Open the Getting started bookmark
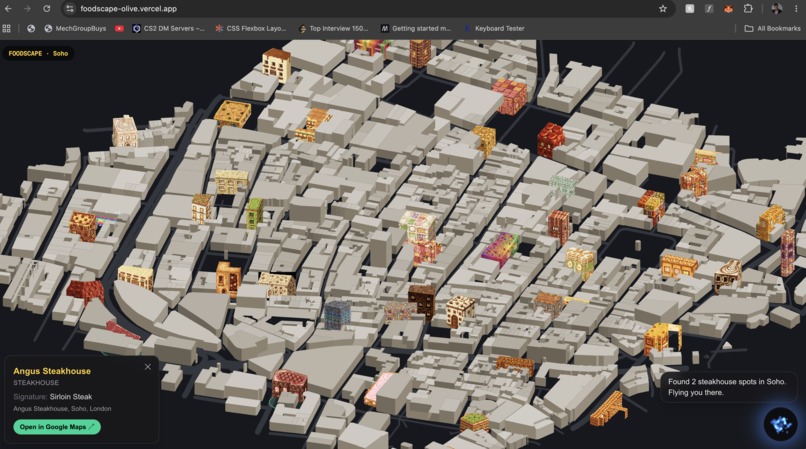The image size is (806, 449). pos(416,29)
